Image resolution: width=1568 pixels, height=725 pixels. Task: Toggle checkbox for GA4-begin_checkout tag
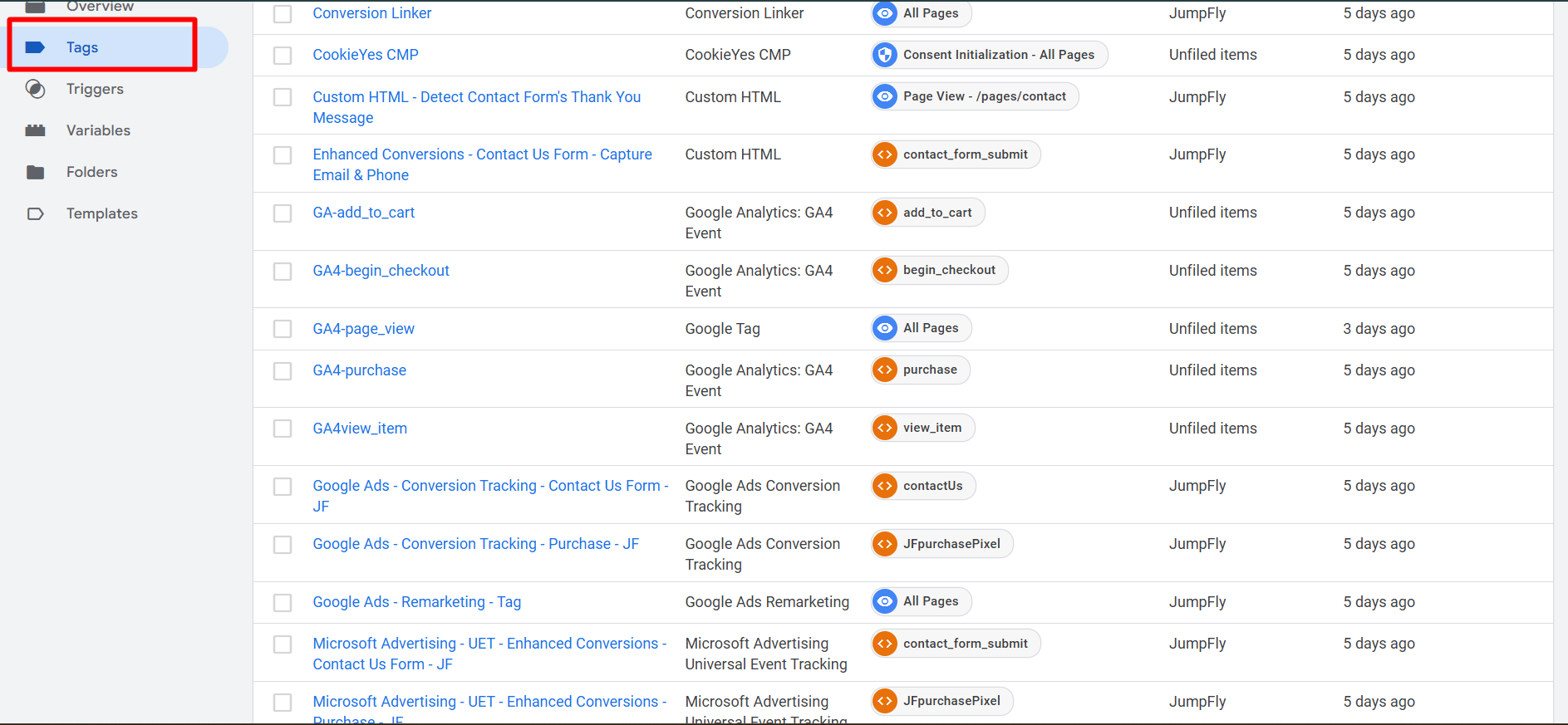[283, 272]
